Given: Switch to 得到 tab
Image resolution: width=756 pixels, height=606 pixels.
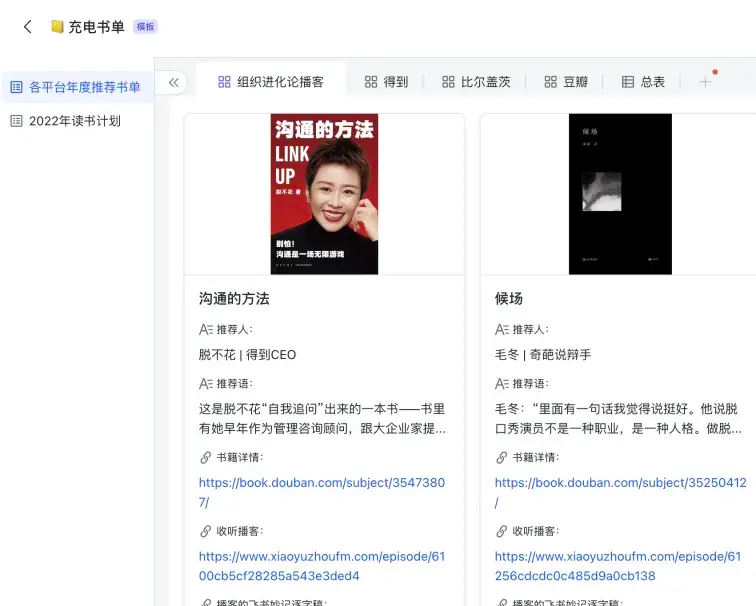Looking at the screenshot, I should (386, 82).
